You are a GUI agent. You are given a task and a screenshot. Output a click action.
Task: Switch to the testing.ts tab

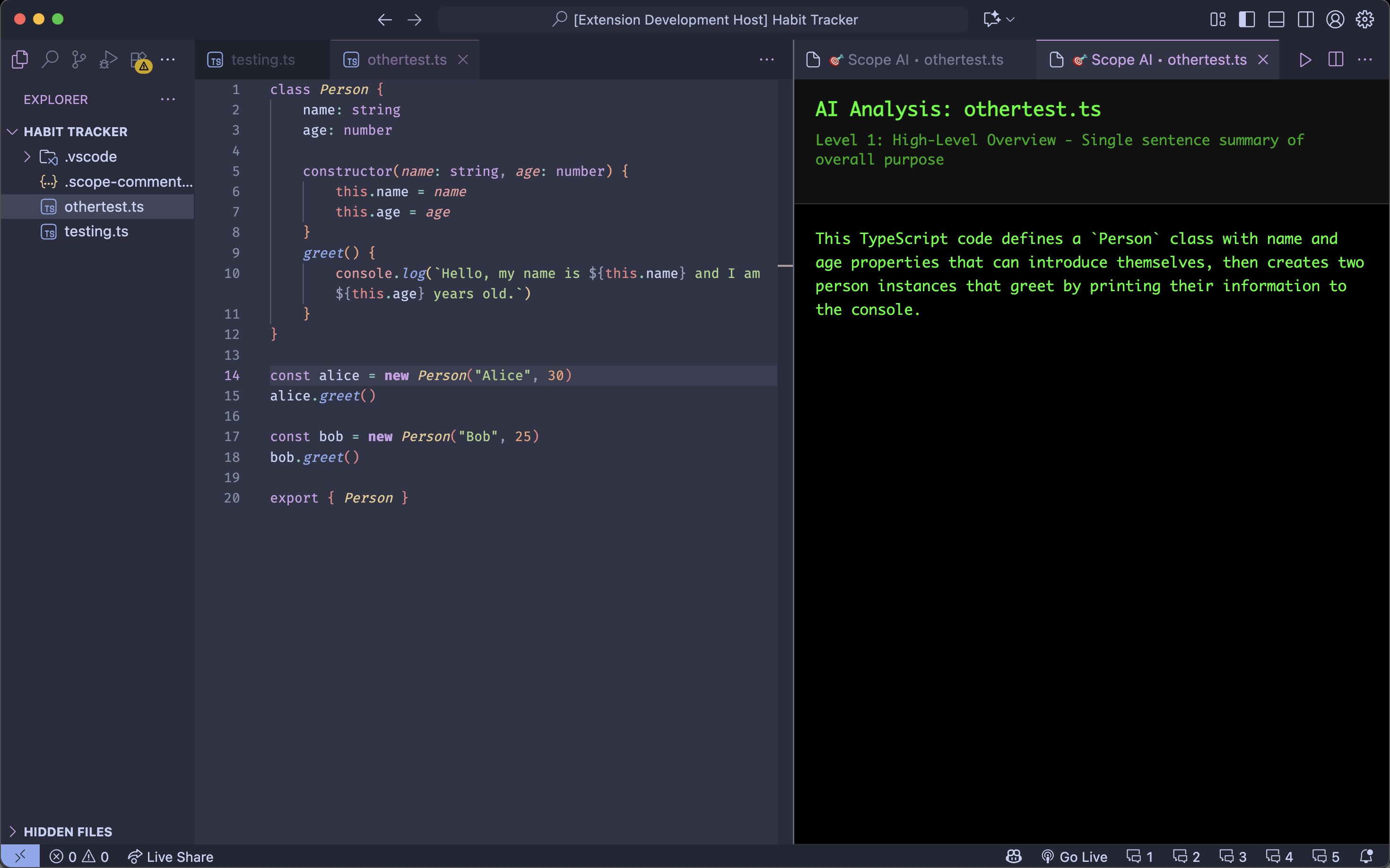pyautogui.click(x=262, y=60)
